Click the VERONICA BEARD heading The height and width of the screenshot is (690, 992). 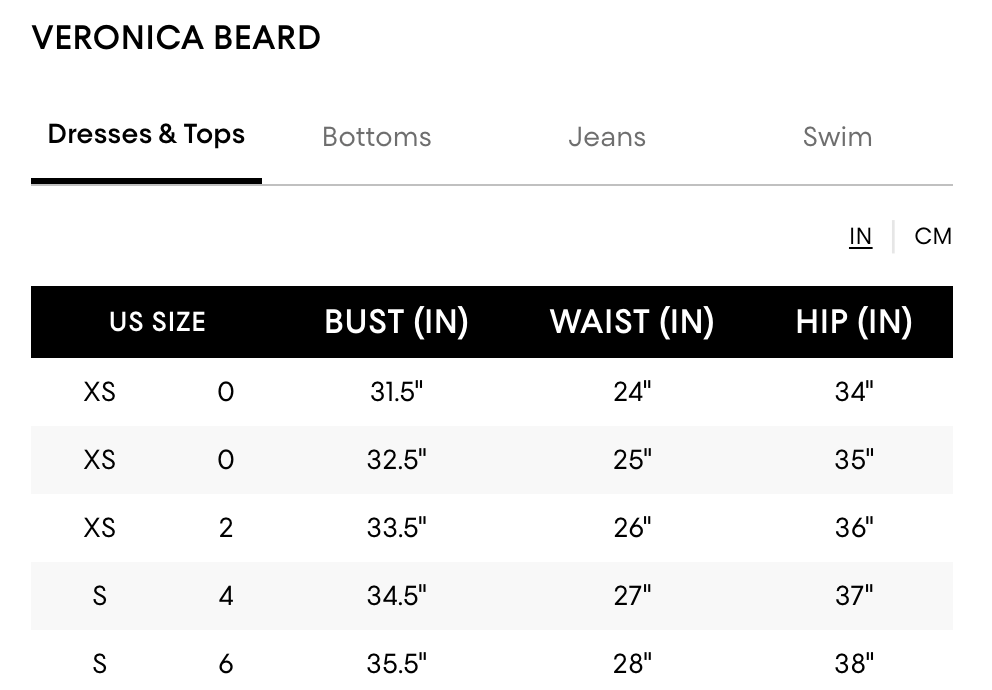[176, 38]
